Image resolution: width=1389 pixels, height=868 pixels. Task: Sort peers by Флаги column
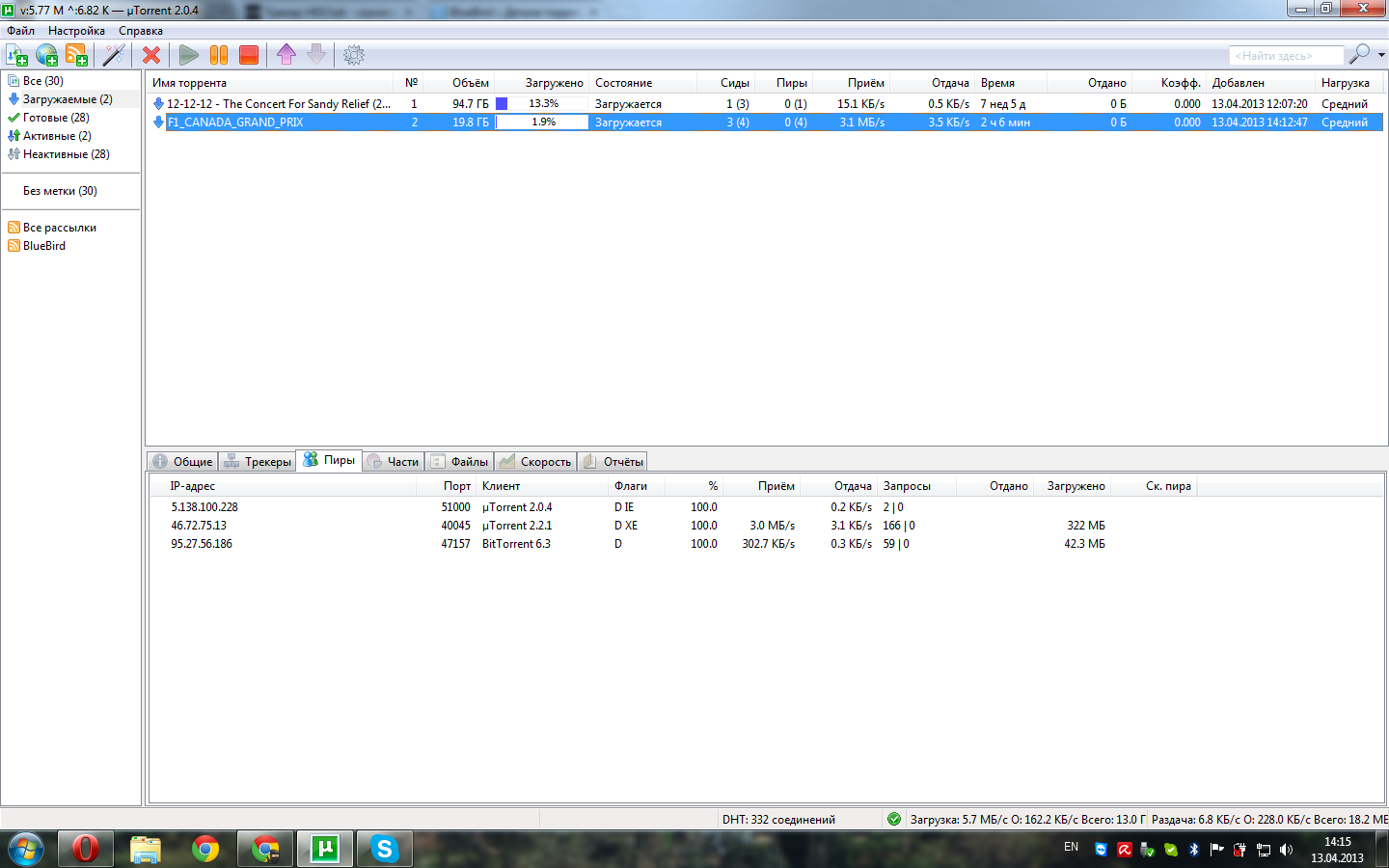[x=636, y=486]
